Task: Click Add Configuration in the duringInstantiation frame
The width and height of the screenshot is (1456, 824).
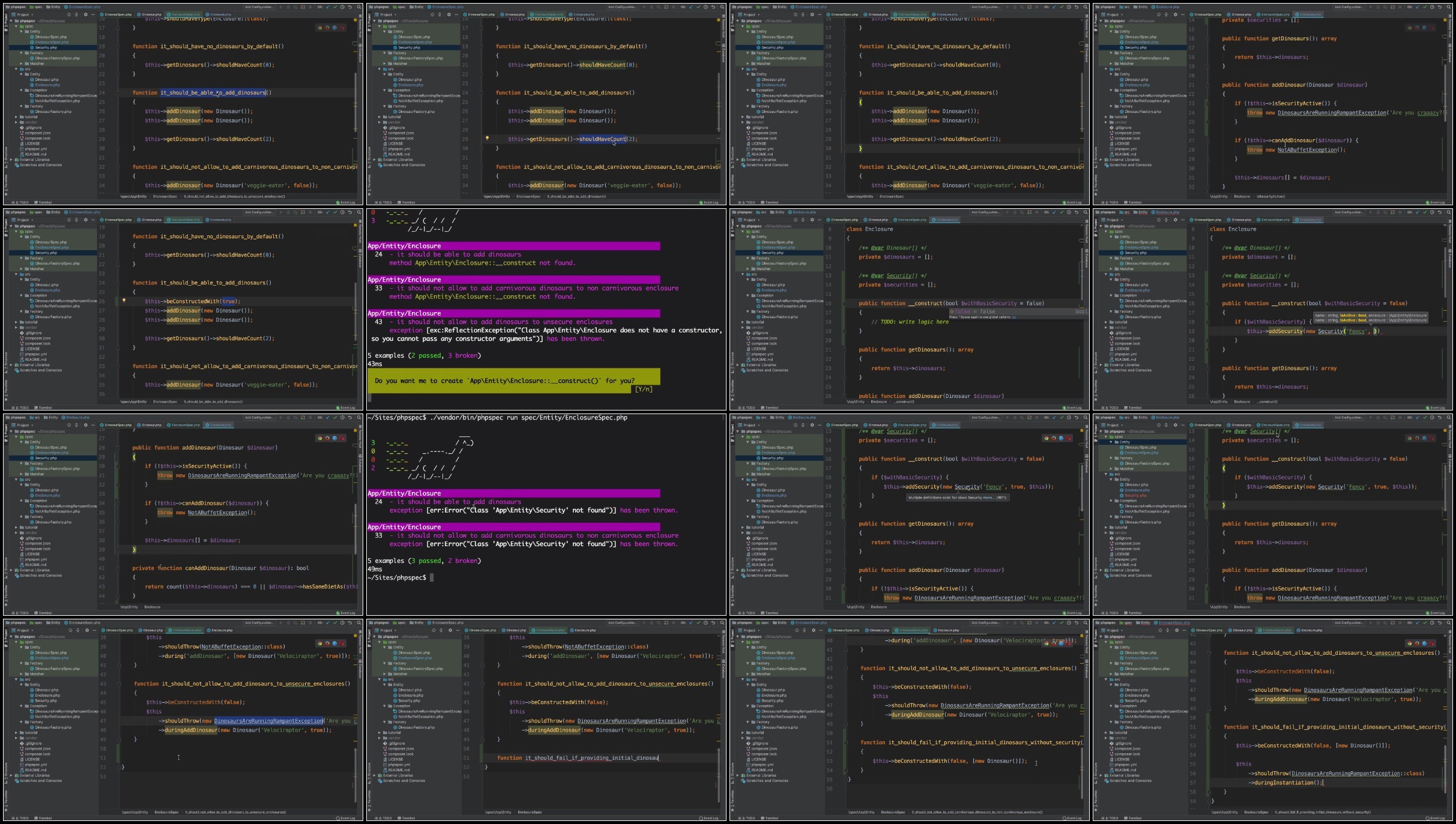Action: [x=1349, y=623]
